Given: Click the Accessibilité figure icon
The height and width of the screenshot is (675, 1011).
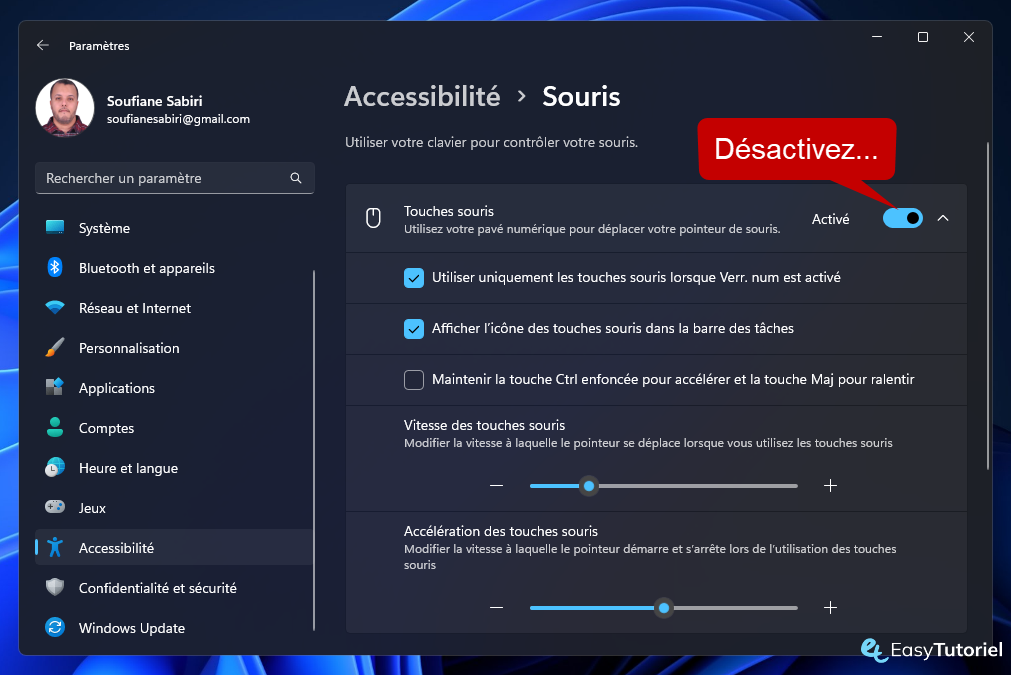Looking at the screenshot, I should point(55,547).
